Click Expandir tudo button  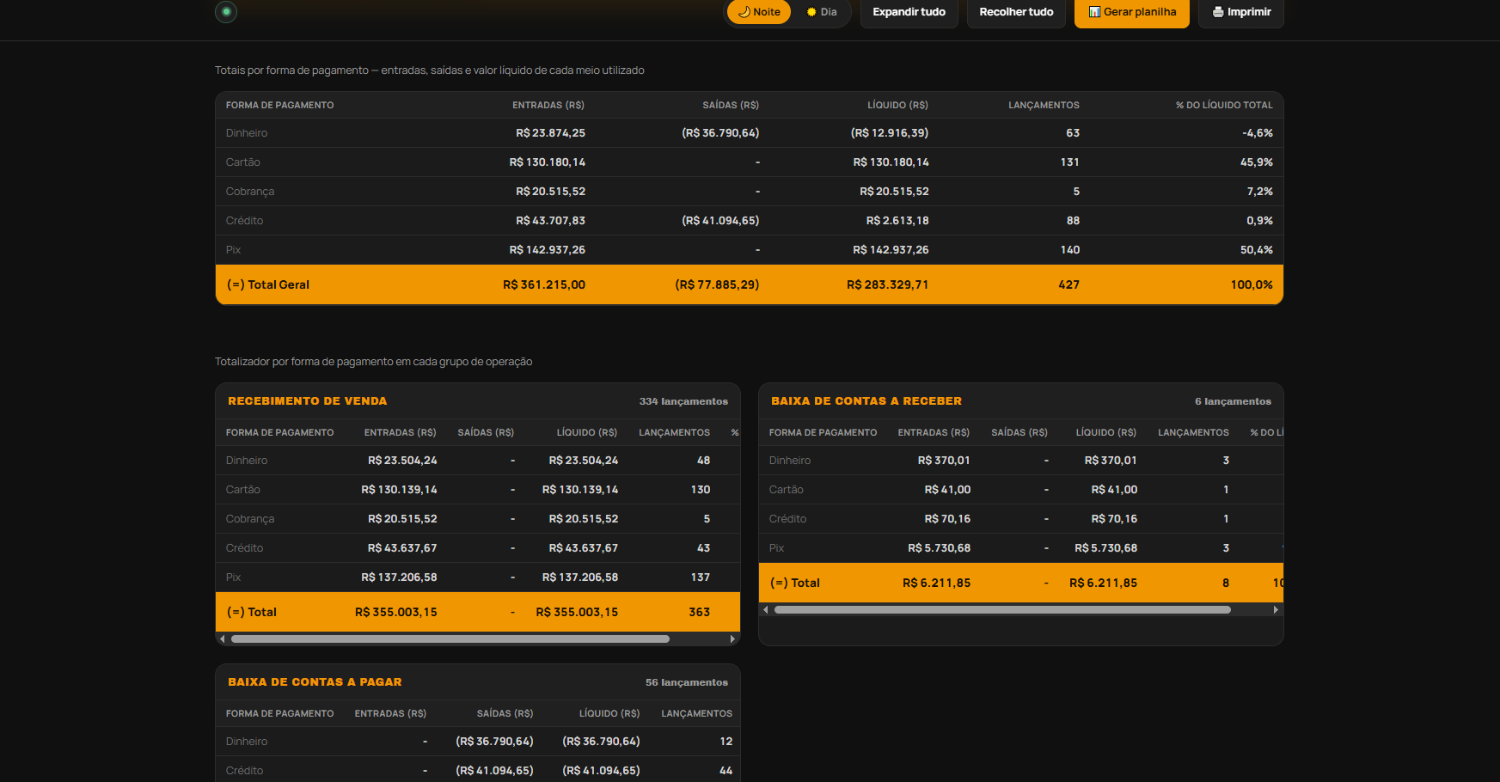click(x=909, y=12)
